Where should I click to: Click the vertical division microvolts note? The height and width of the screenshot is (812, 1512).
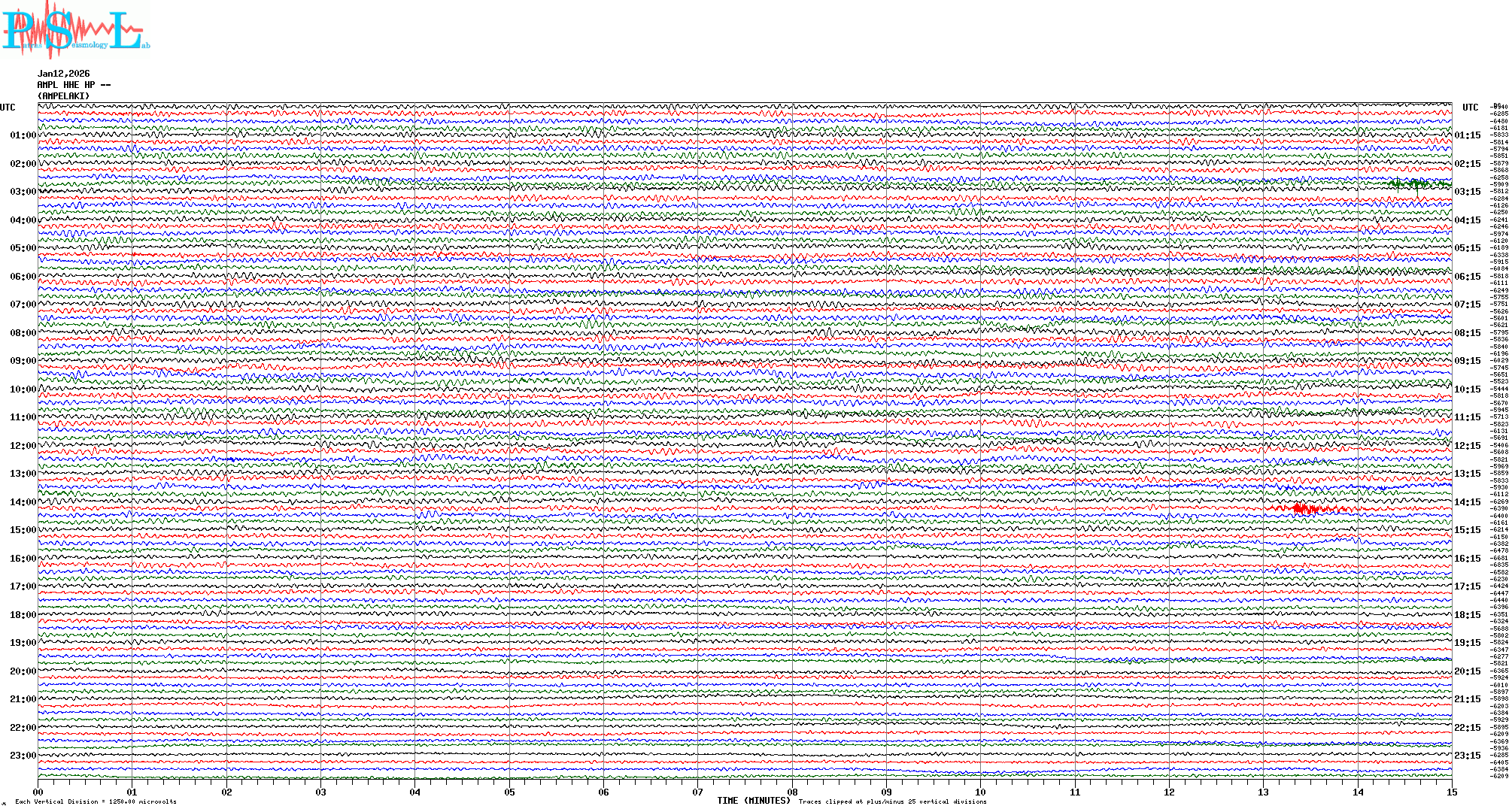[96, 801]
